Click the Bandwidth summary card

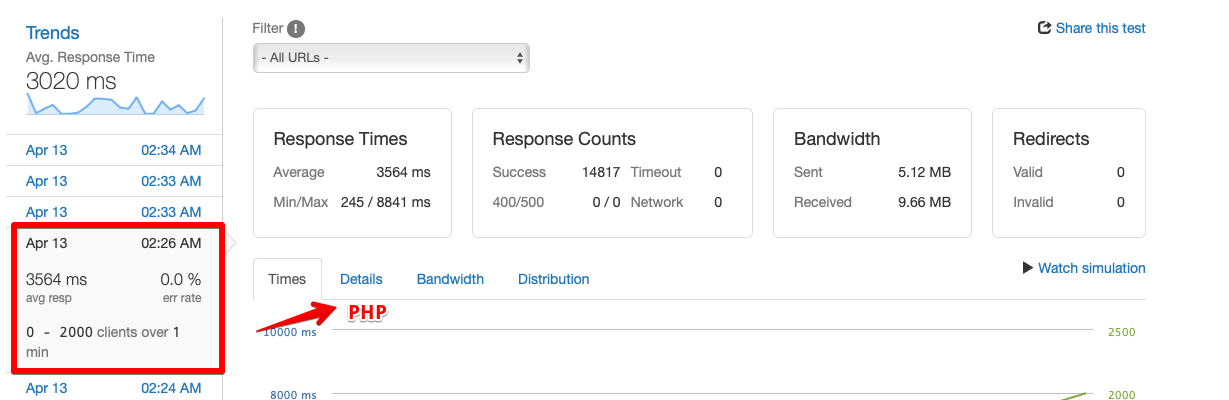[872, 173]
